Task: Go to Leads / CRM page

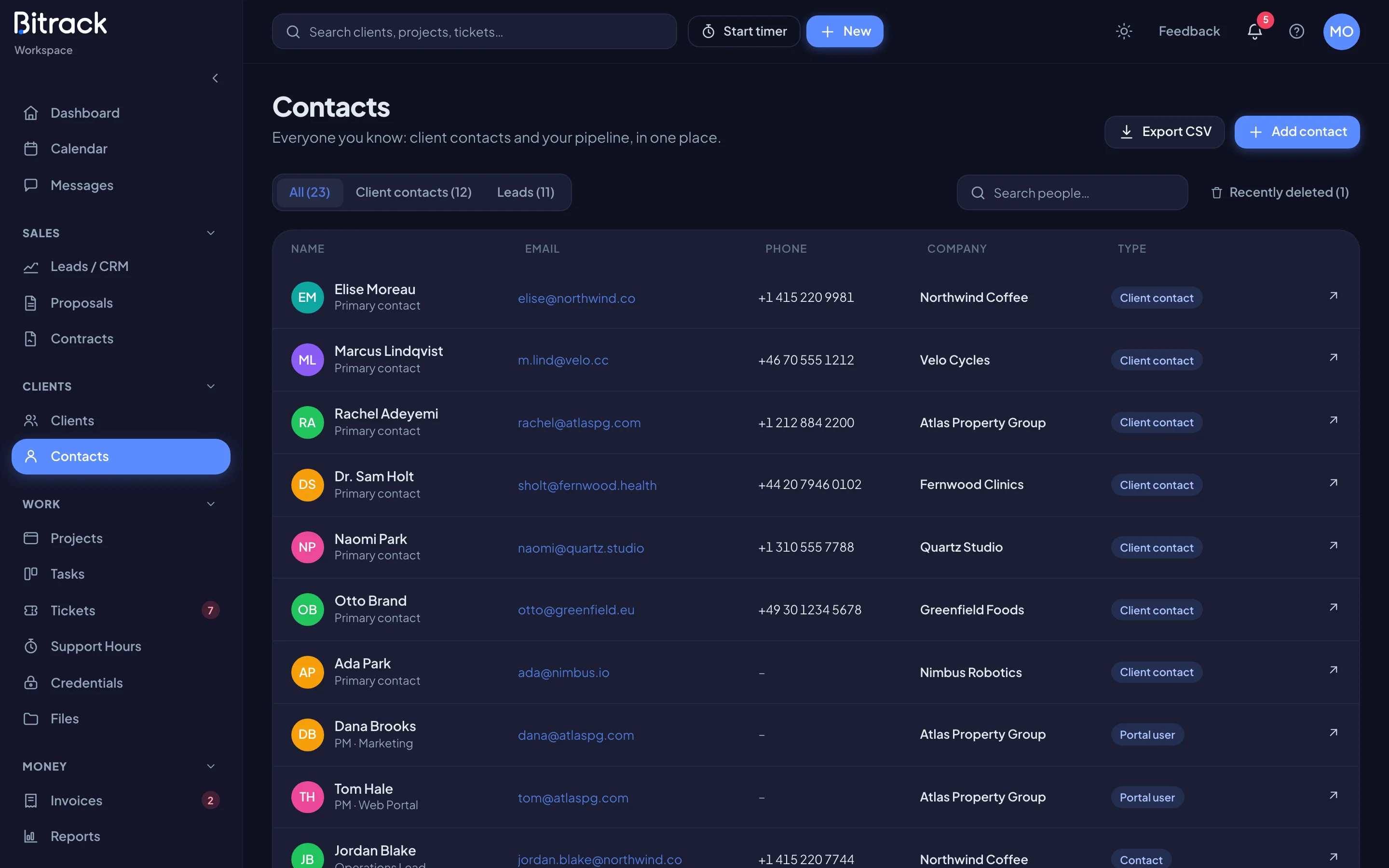Action: coord(121,266)
